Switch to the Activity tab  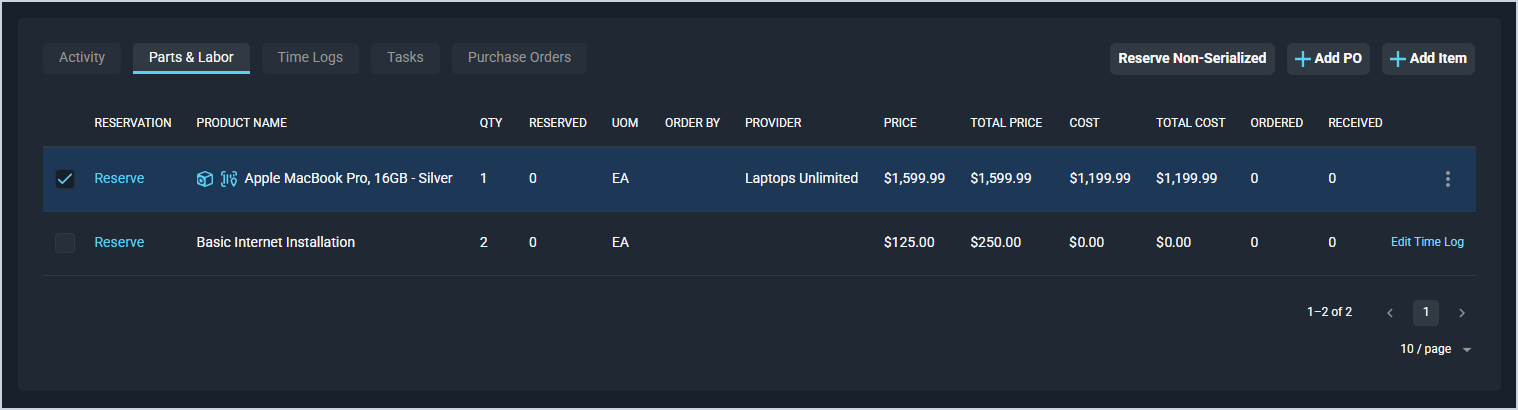tap(82, 58)
